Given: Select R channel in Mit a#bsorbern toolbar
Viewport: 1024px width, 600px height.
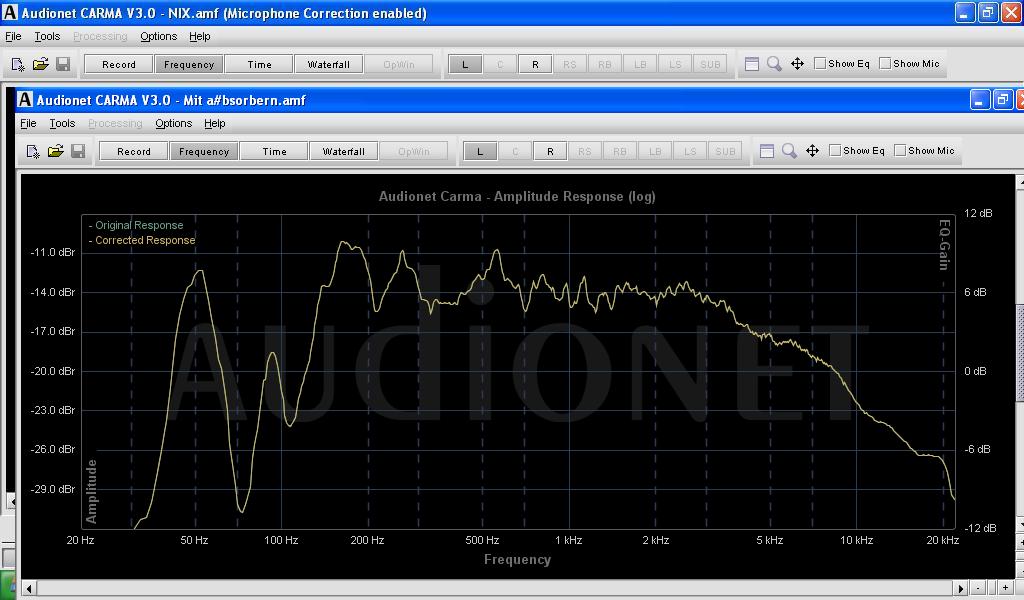Looking at the screenshot, I should coord(551,151).
